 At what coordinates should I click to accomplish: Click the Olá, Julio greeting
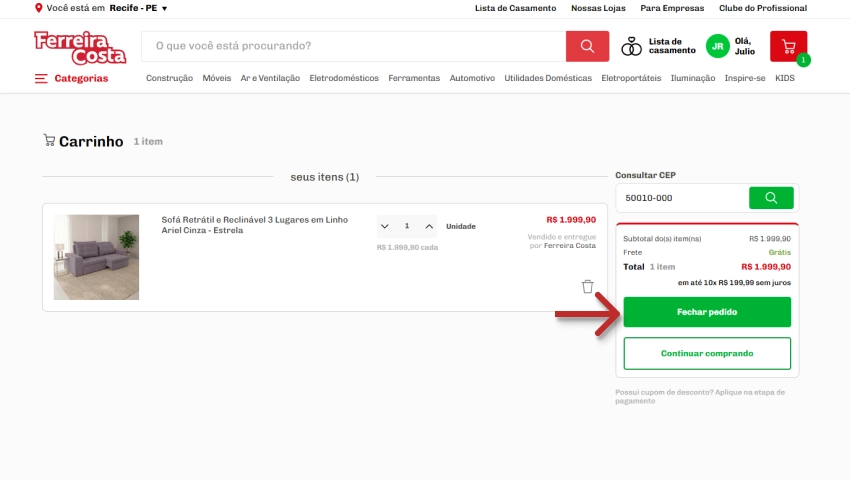744,46
